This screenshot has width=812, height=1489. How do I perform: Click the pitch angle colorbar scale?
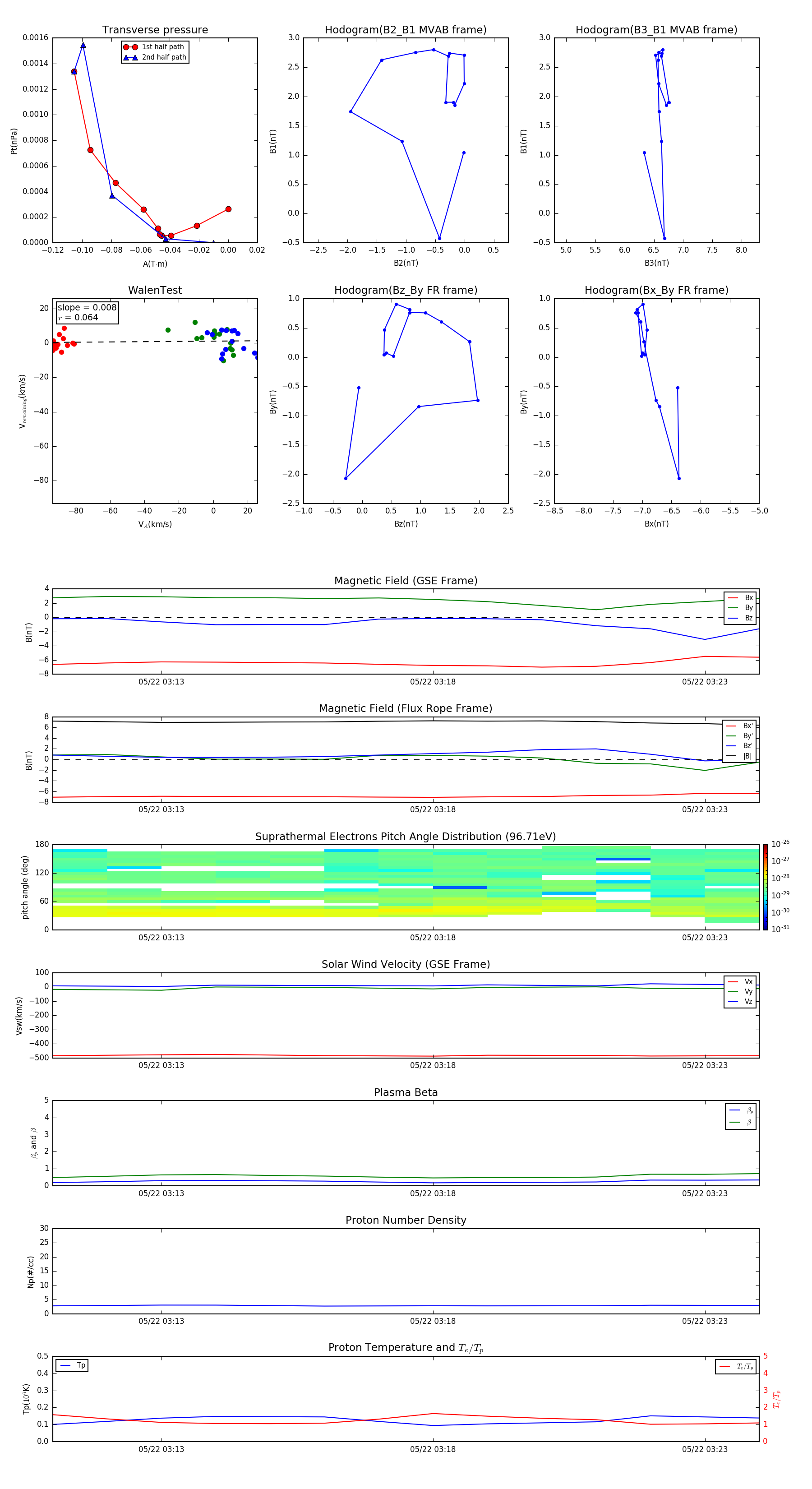[x=765, y=887]
